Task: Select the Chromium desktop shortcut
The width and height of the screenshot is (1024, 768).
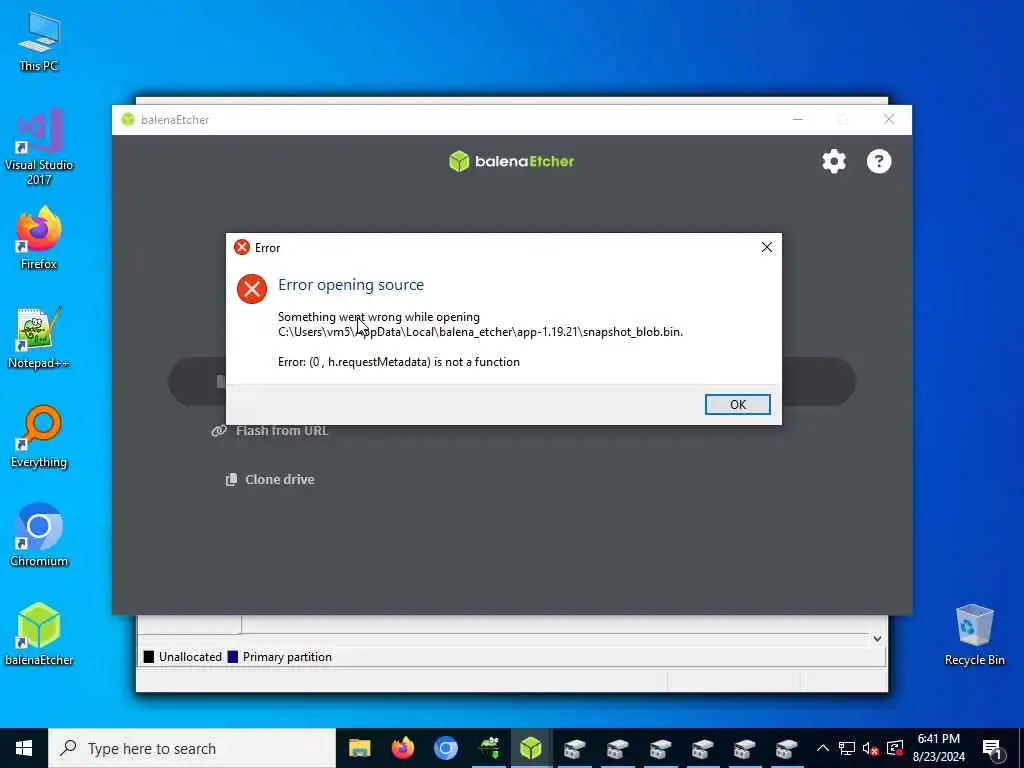Action: (39, 536)
